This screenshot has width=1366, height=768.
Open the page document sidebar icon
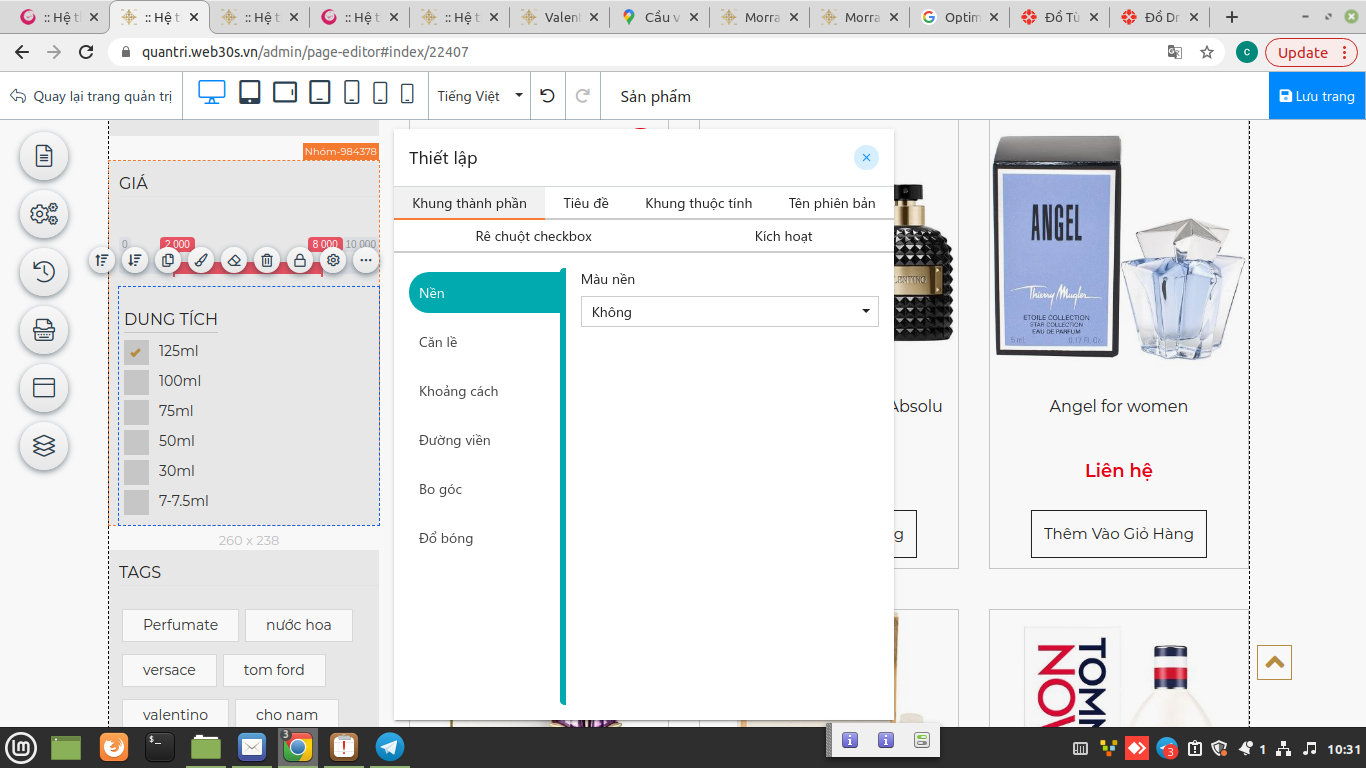tap(44, 156)
